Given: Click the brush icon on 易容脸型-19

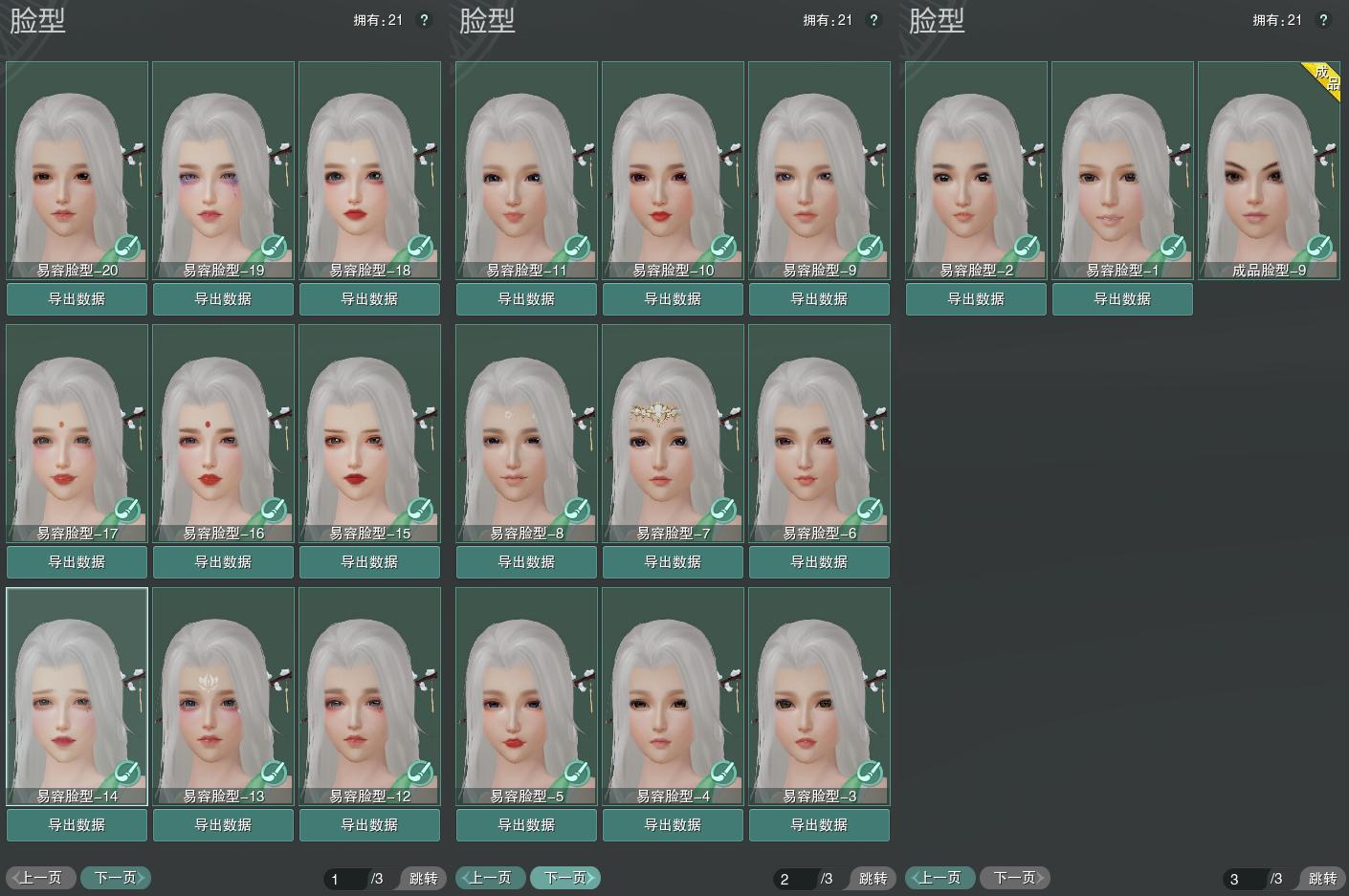Looking at the screenshot, I should coord(274,248).
